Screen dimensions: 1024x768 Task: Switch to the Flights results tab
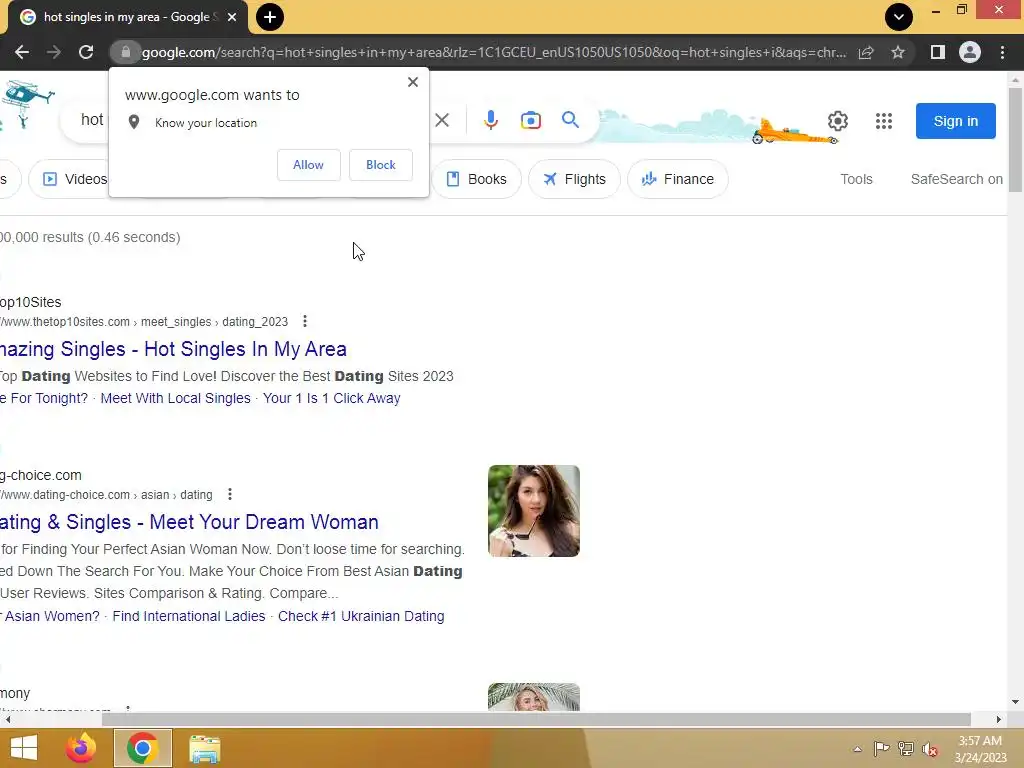pyautogui.click(x=574, y=179)
